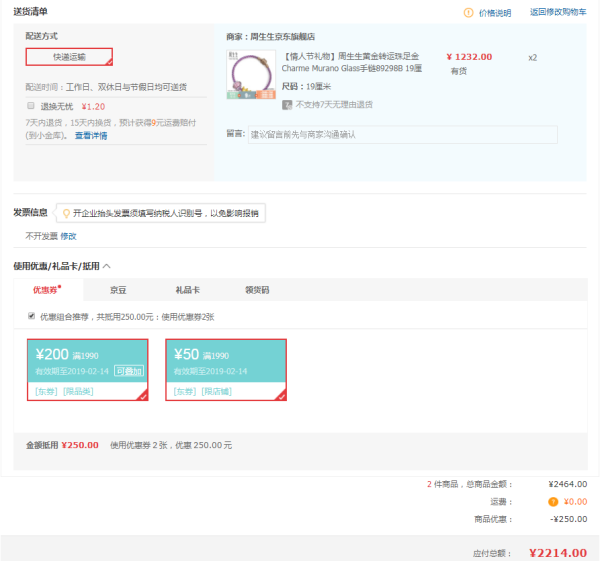The height and width of the screenshot is (561, 600).
Task: Click the 商品优惠 -¥250.00 value
Action: [x=569, y=519]
